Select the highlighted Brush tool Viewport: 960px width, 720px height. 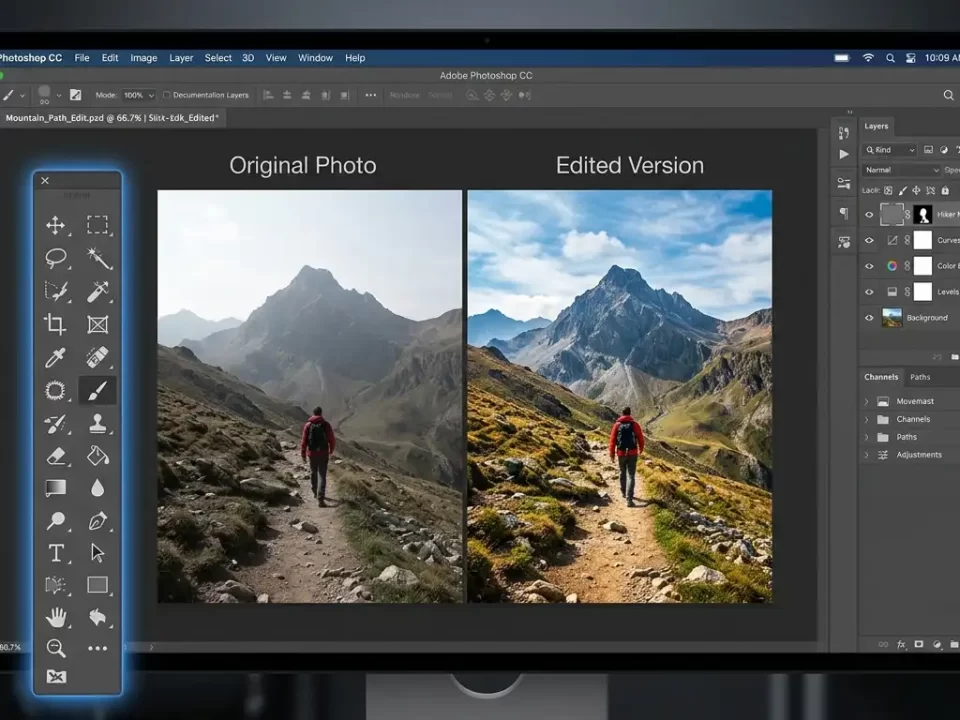coord(97,390)
